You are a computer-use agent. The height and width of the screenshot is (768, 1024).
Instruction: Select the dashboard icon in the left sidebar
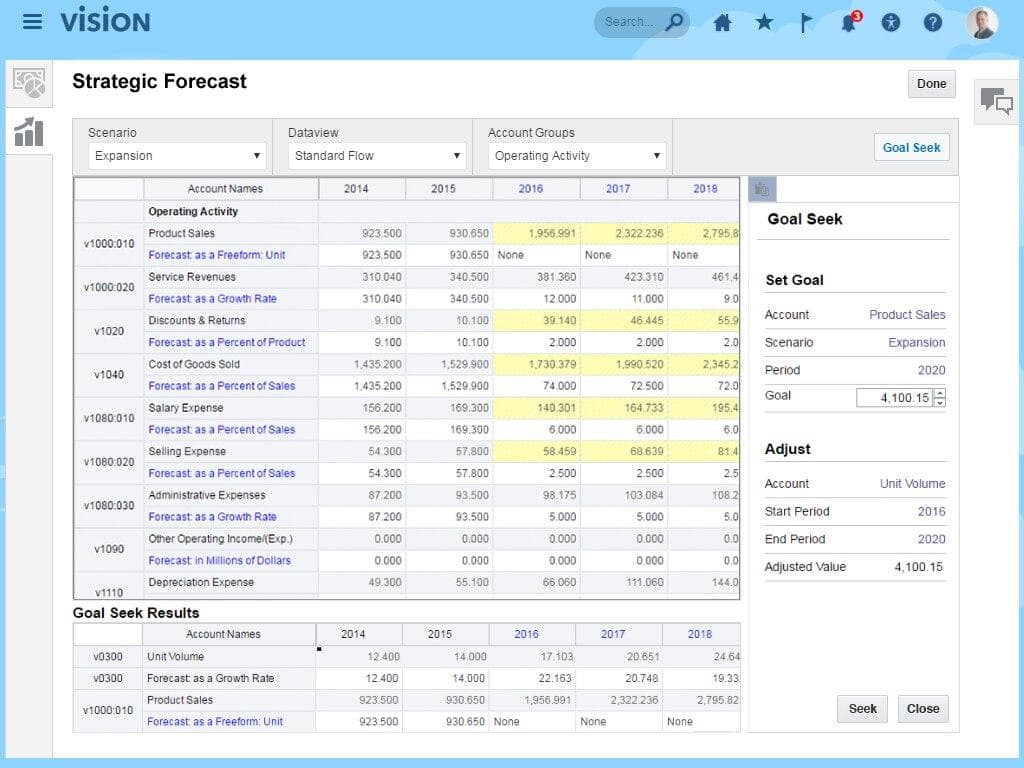pyautogui.click(x=28, y=84)
